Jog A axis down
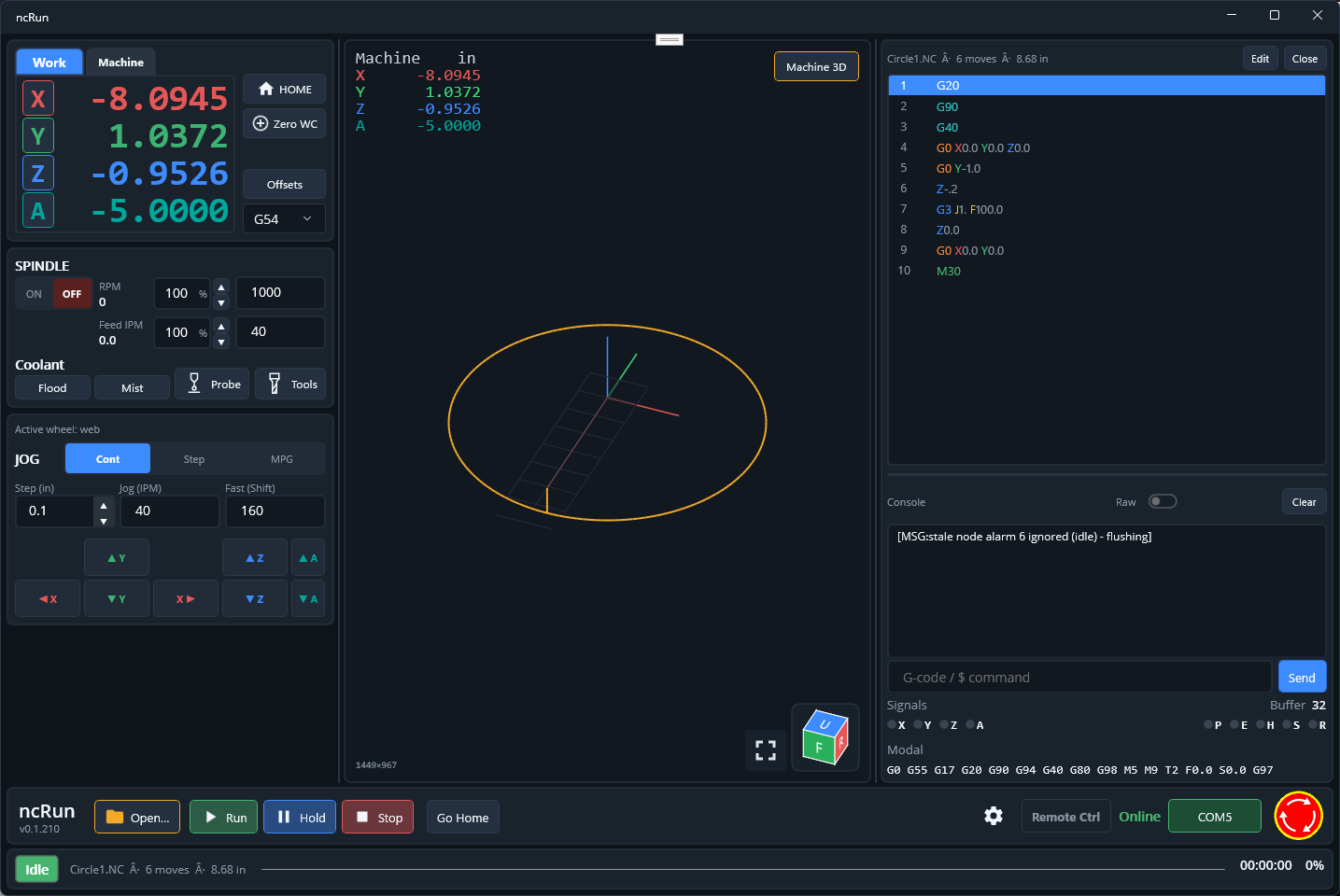Viewport: 1340px width, 896px height. coord(308,598)
